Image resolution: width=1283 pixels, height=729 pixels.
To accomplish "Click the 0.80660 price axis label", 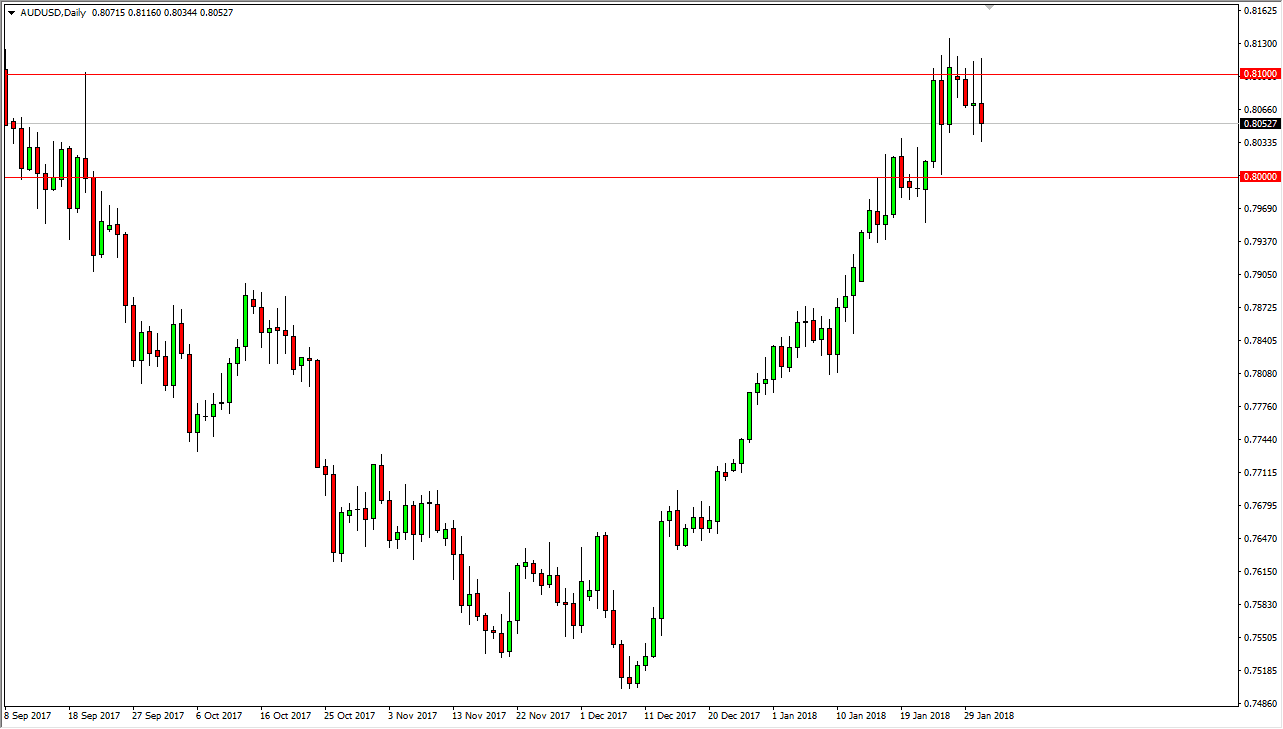I will click(x=1259, y=109).
